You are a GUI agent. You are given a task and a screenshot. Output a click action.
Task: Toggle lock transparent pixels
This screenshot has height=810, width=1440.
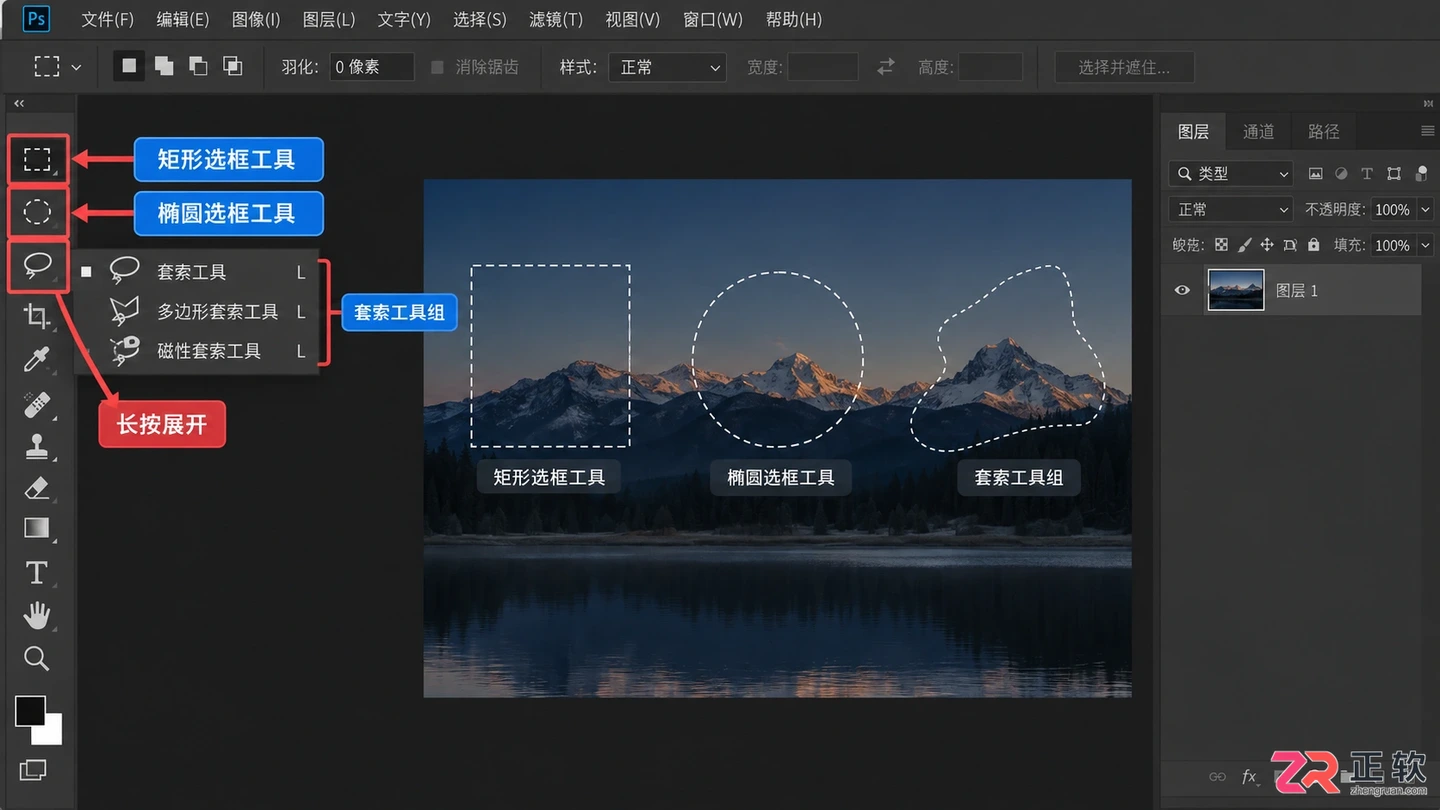[x=1221, y=245]
